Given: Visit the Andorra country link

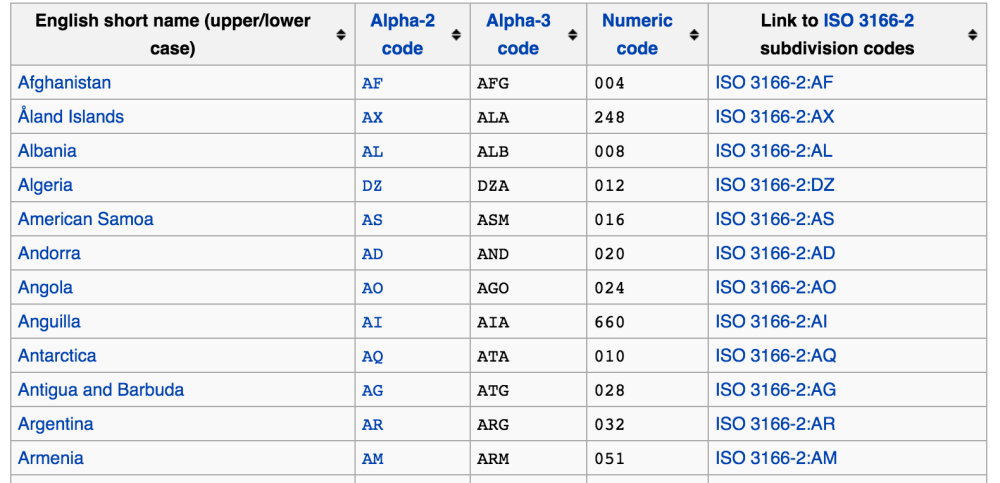Looking at the screenshot, I should (49, 253).
